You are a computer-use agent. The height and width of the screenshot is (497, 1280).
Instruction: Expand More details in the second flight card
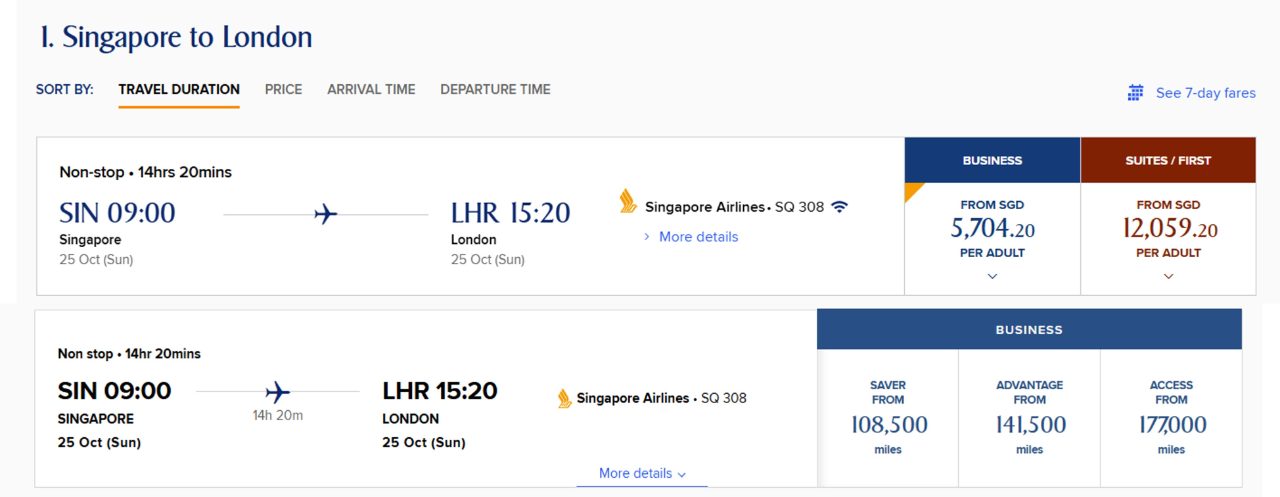(x=642, y=473)
